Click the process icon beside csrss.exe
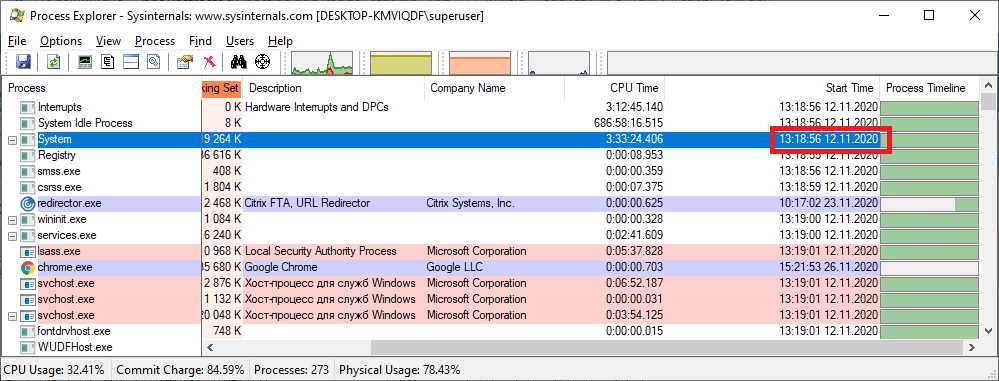The image size is (999, 381). (x=27, y=187)
